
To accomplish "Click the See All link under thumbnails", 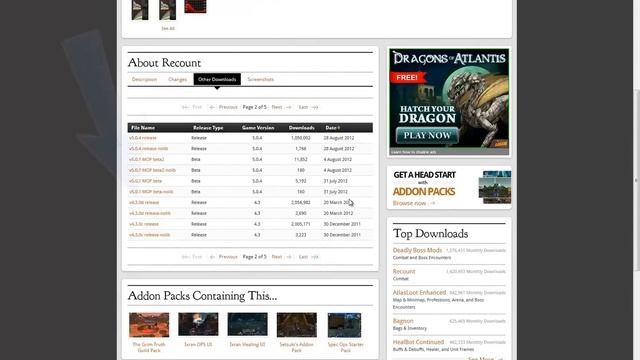I will [x=168, y=28].
